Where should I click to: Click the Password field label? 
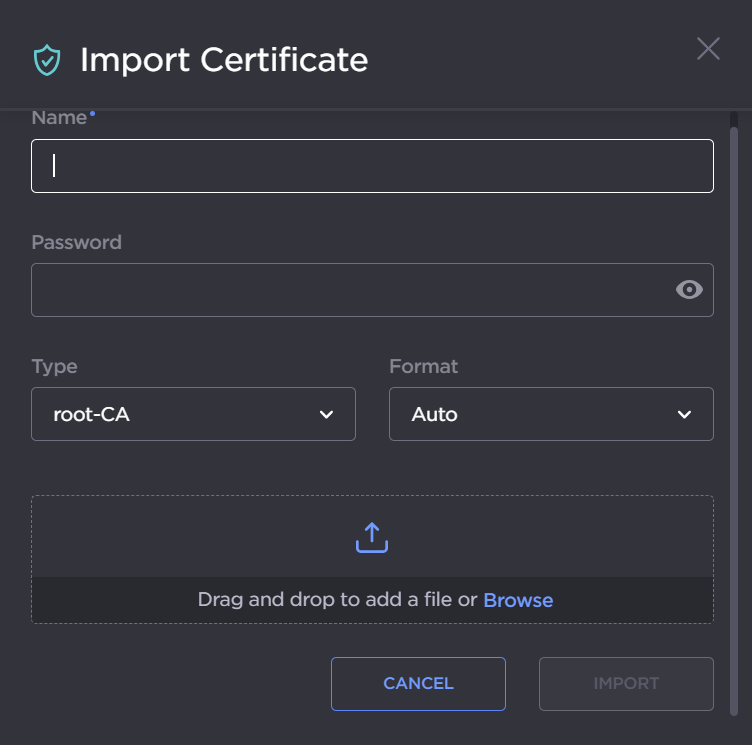(x=76, y=242)
